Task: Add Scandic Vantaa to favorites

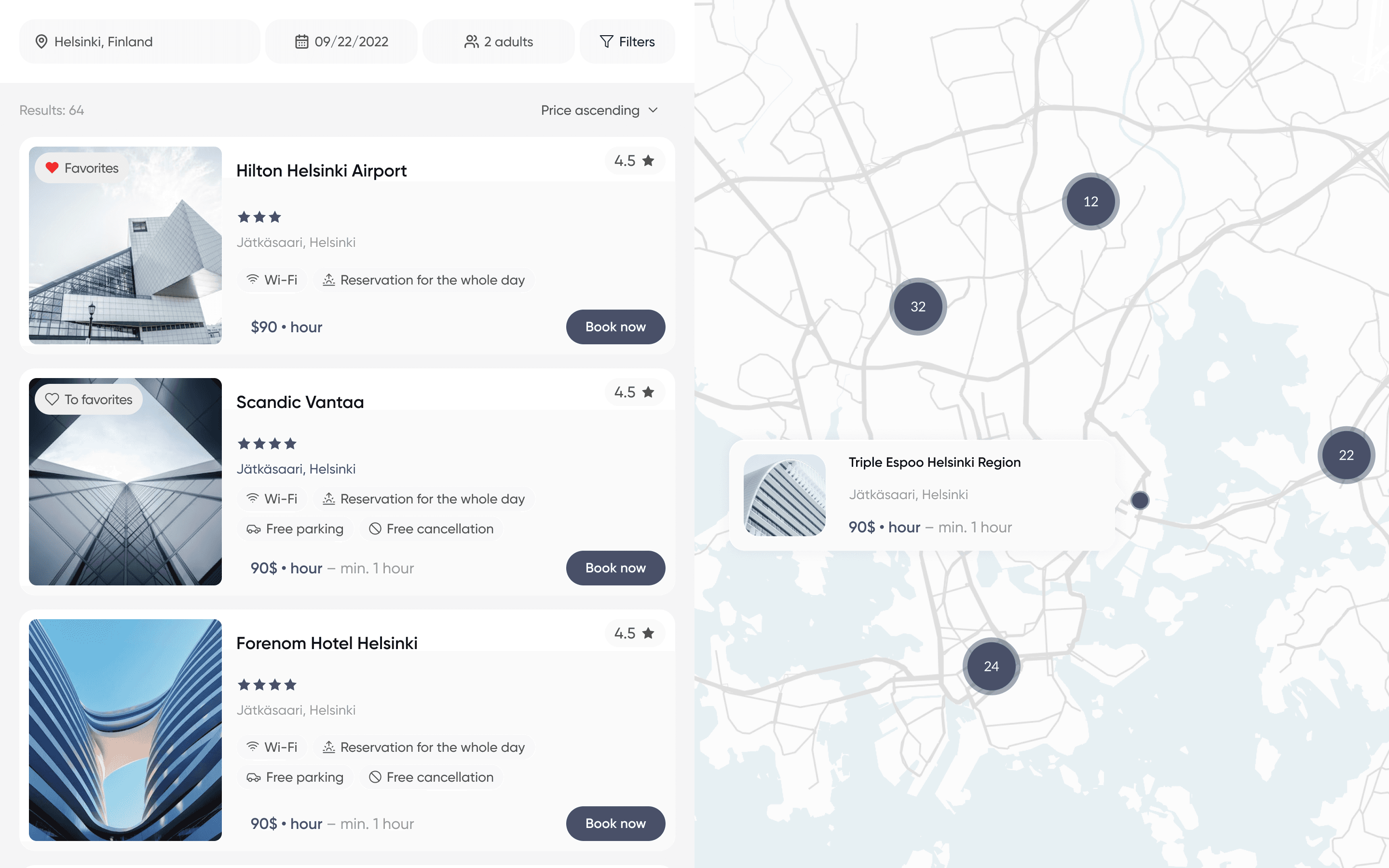Action: [x=88, y=400]
